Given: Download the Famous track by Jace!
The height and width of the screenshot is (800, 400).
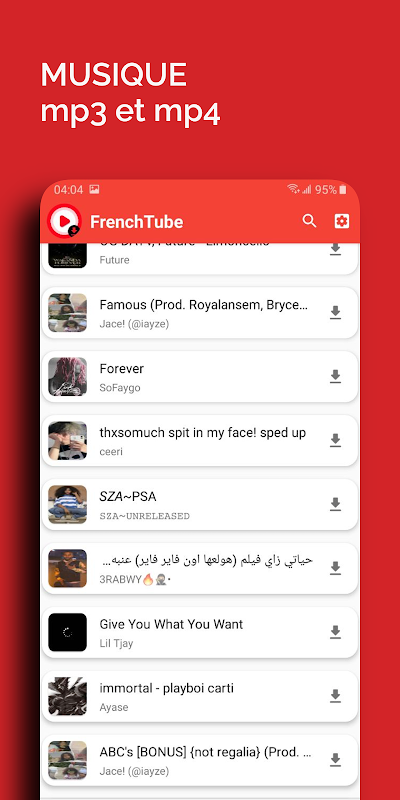Looking at the screenshot, I should pos(335,312).
